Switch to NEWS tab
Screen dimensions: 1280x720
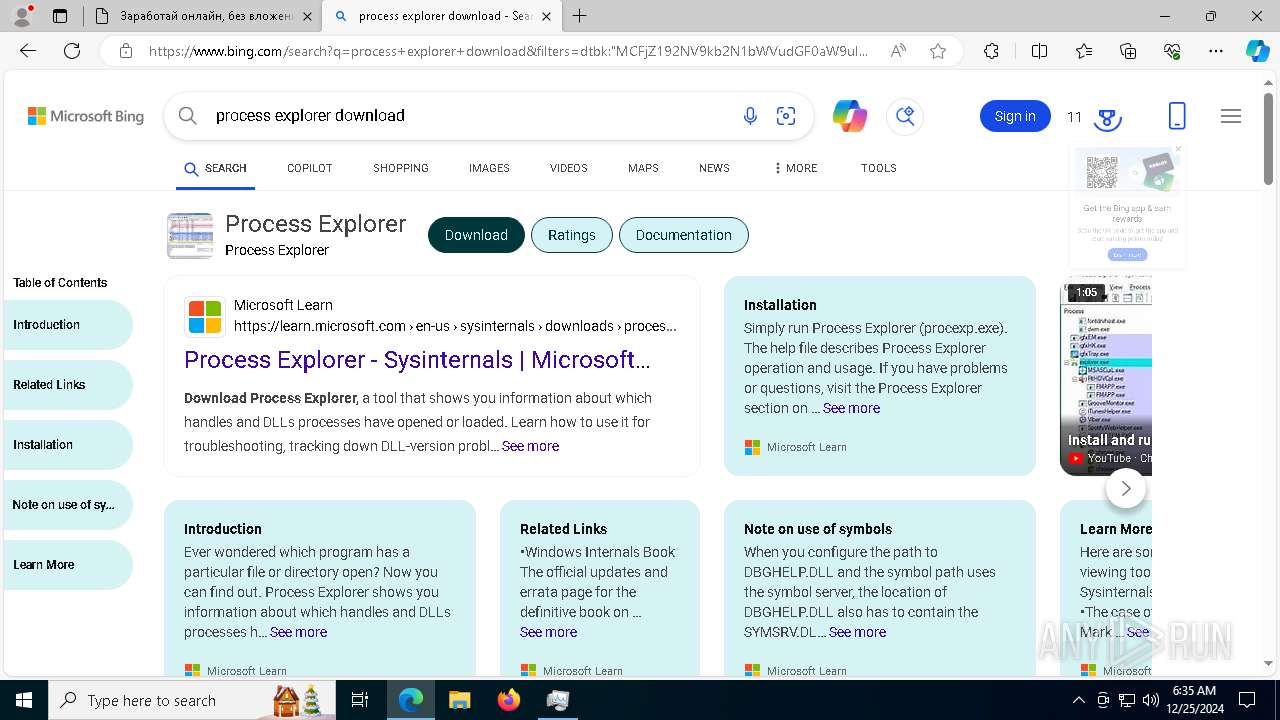(714, 168)
